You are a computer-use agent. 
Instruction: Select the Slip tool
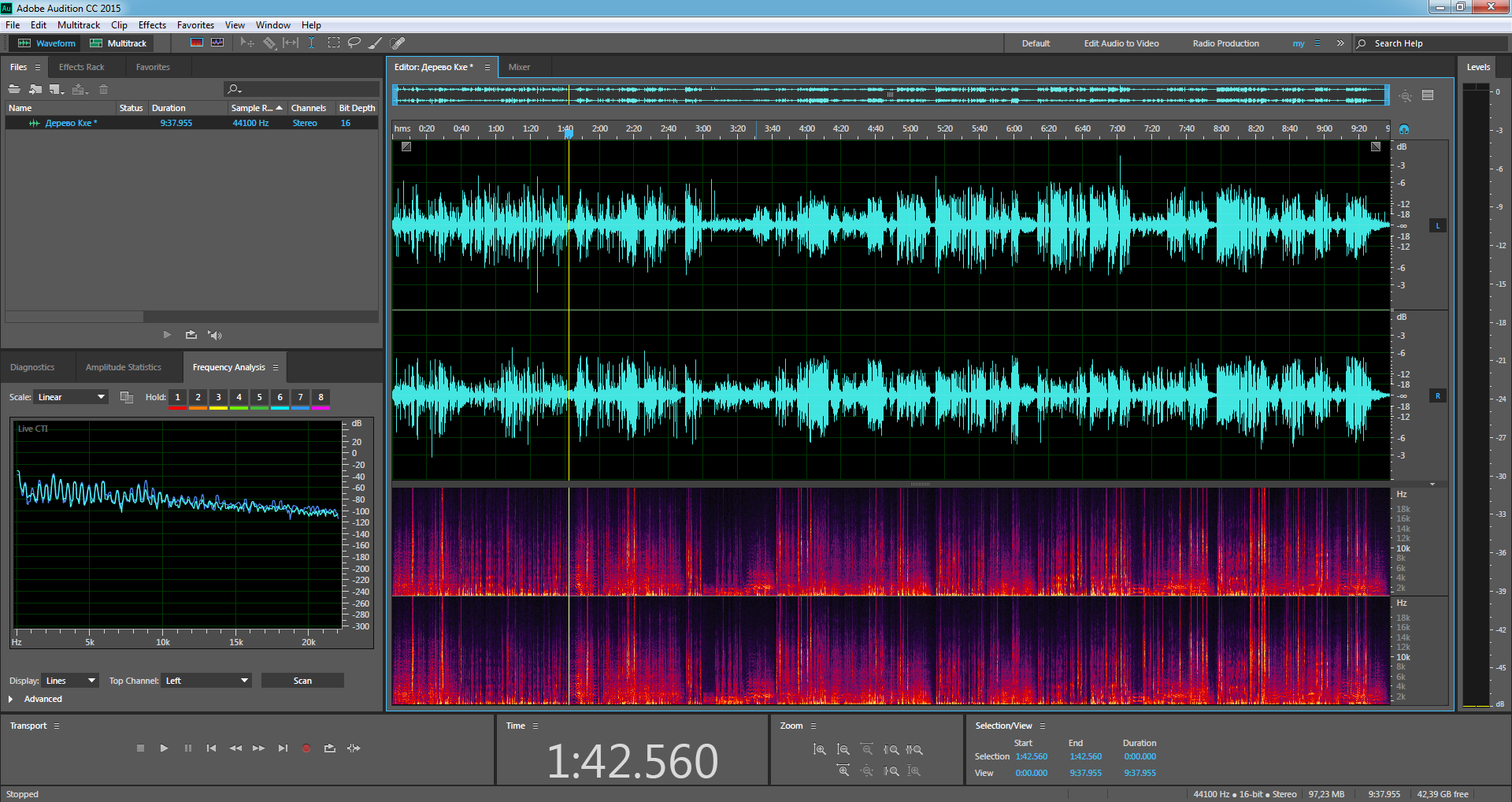[291, 43]
